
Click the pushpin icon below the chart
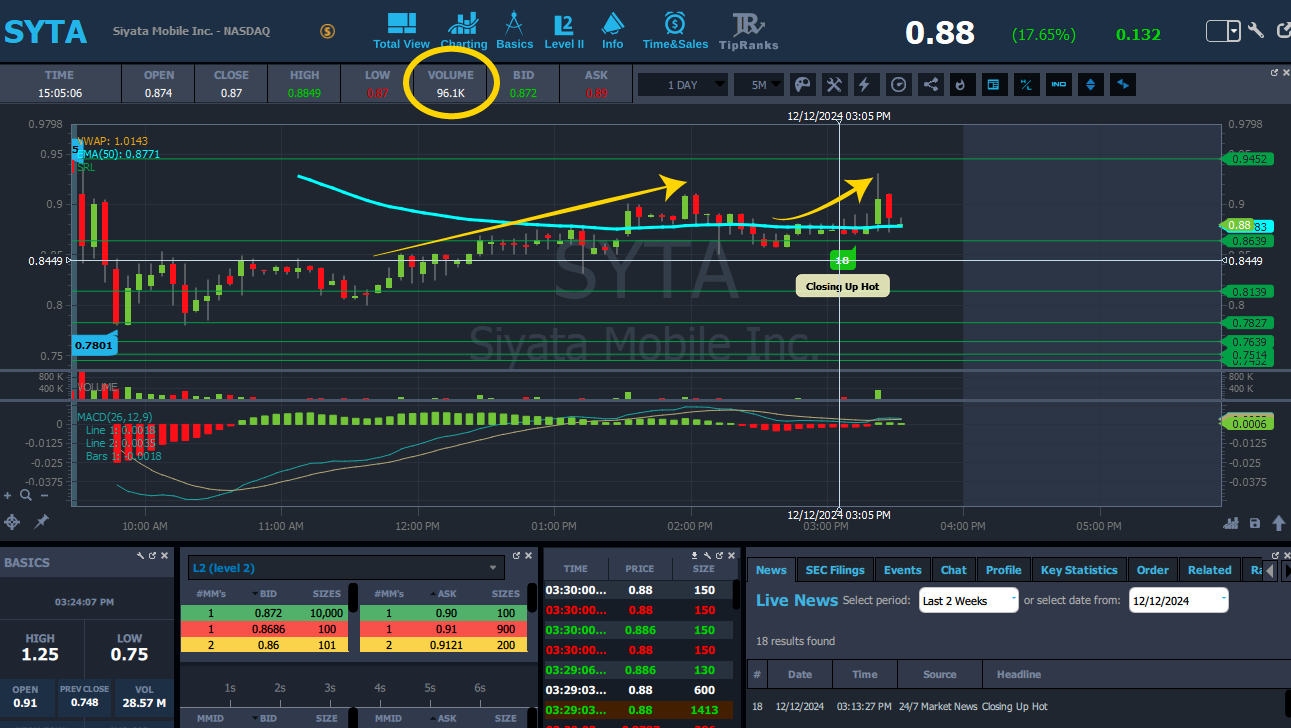[x=41, y=521]
